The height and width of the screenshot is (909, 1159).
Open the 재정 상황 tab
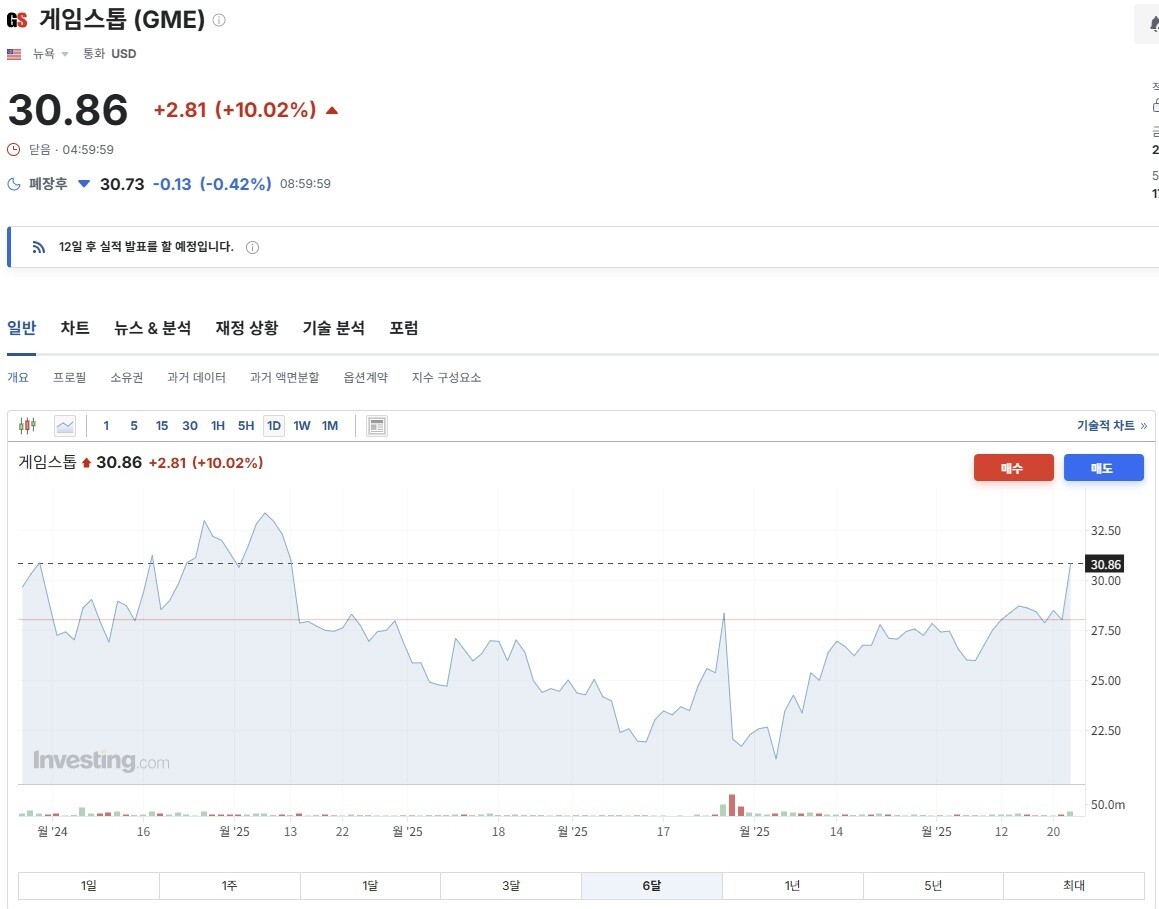point(247,328)
